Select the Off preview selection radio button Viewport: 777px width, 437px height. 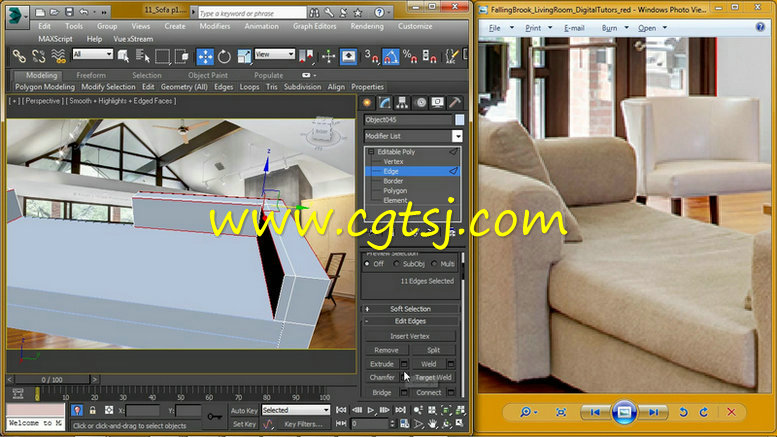click(x=367, y=264)
